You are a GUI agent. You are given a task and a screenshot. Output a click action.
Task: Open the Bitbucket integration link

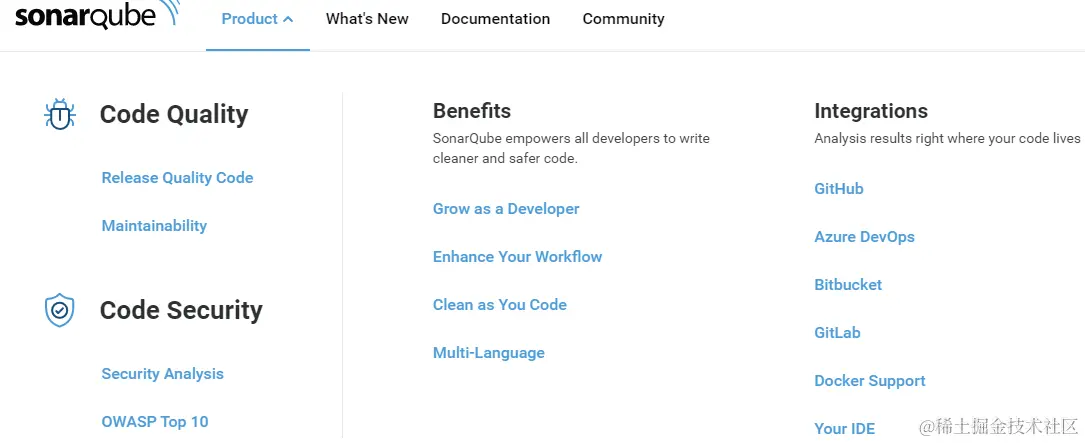pyautogui.click(x=848, y=284)
